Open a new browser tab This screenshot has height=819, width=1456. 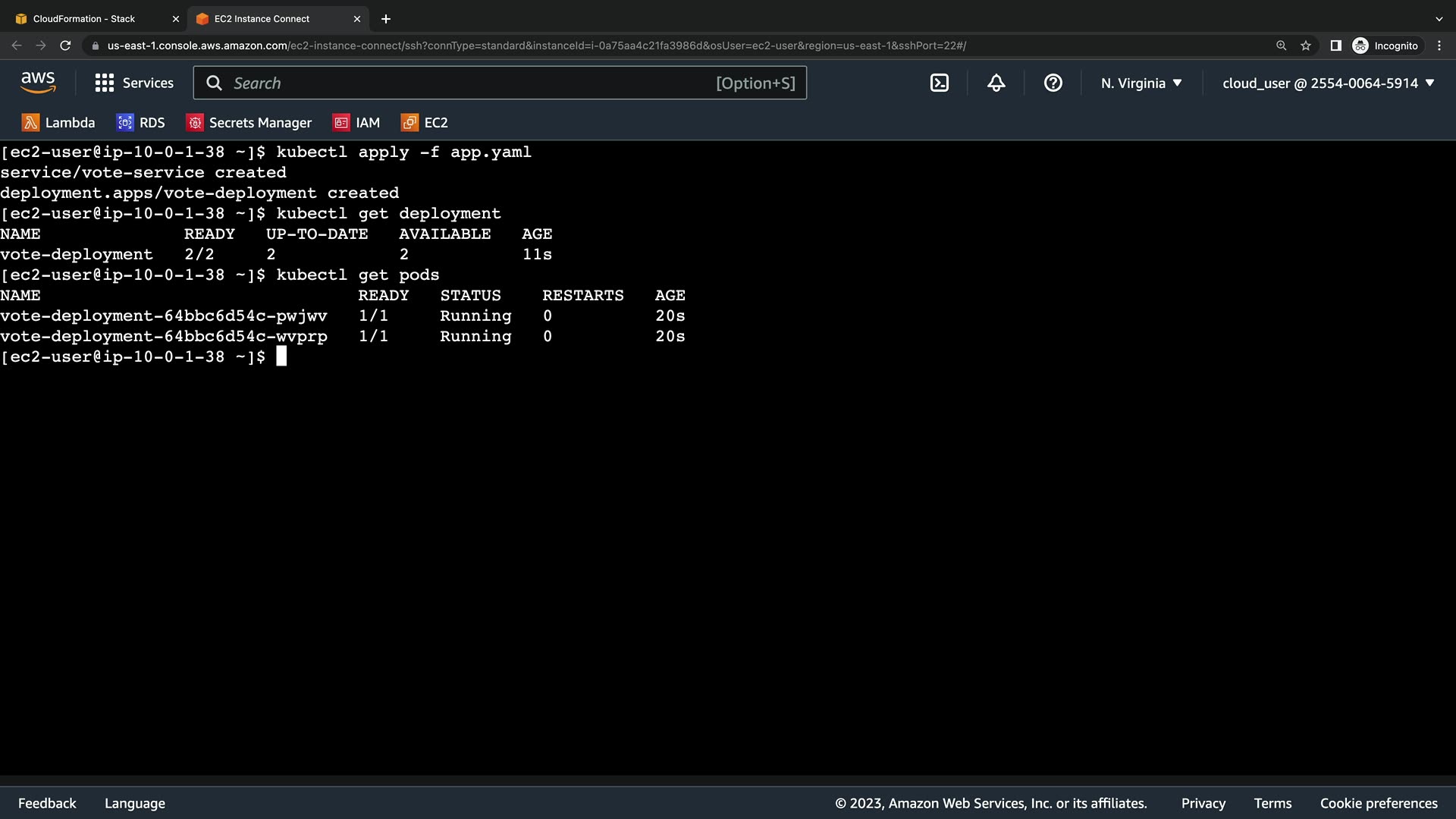(x=386, y=19)
